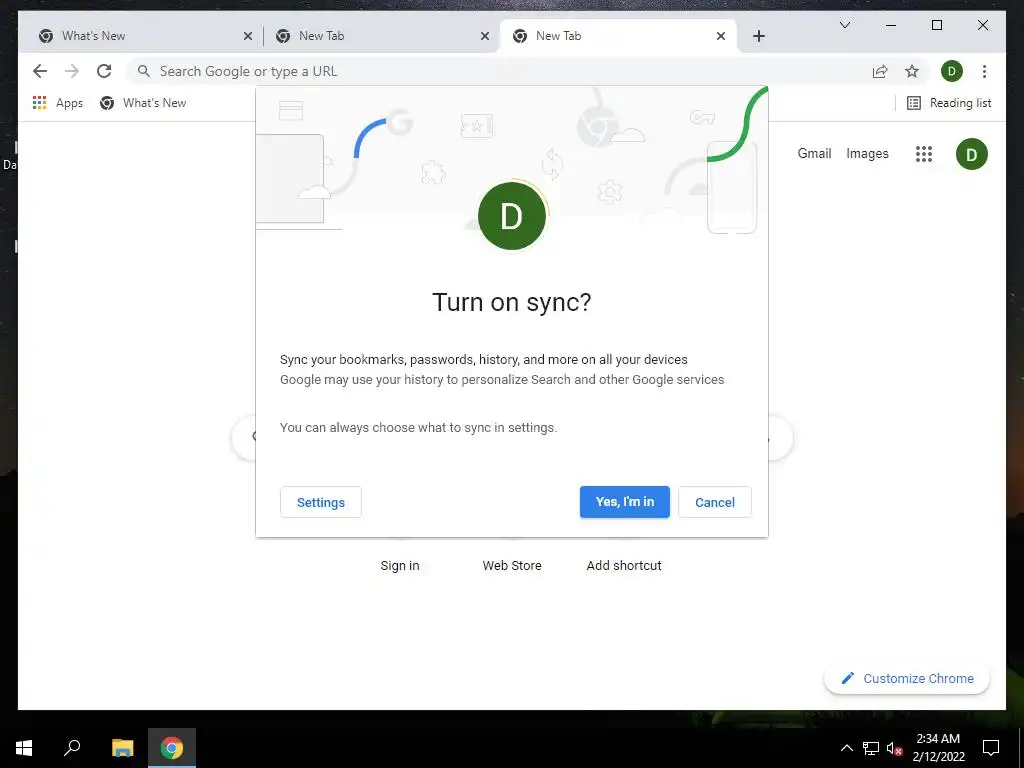Close the active New Tab

(721, 36)
